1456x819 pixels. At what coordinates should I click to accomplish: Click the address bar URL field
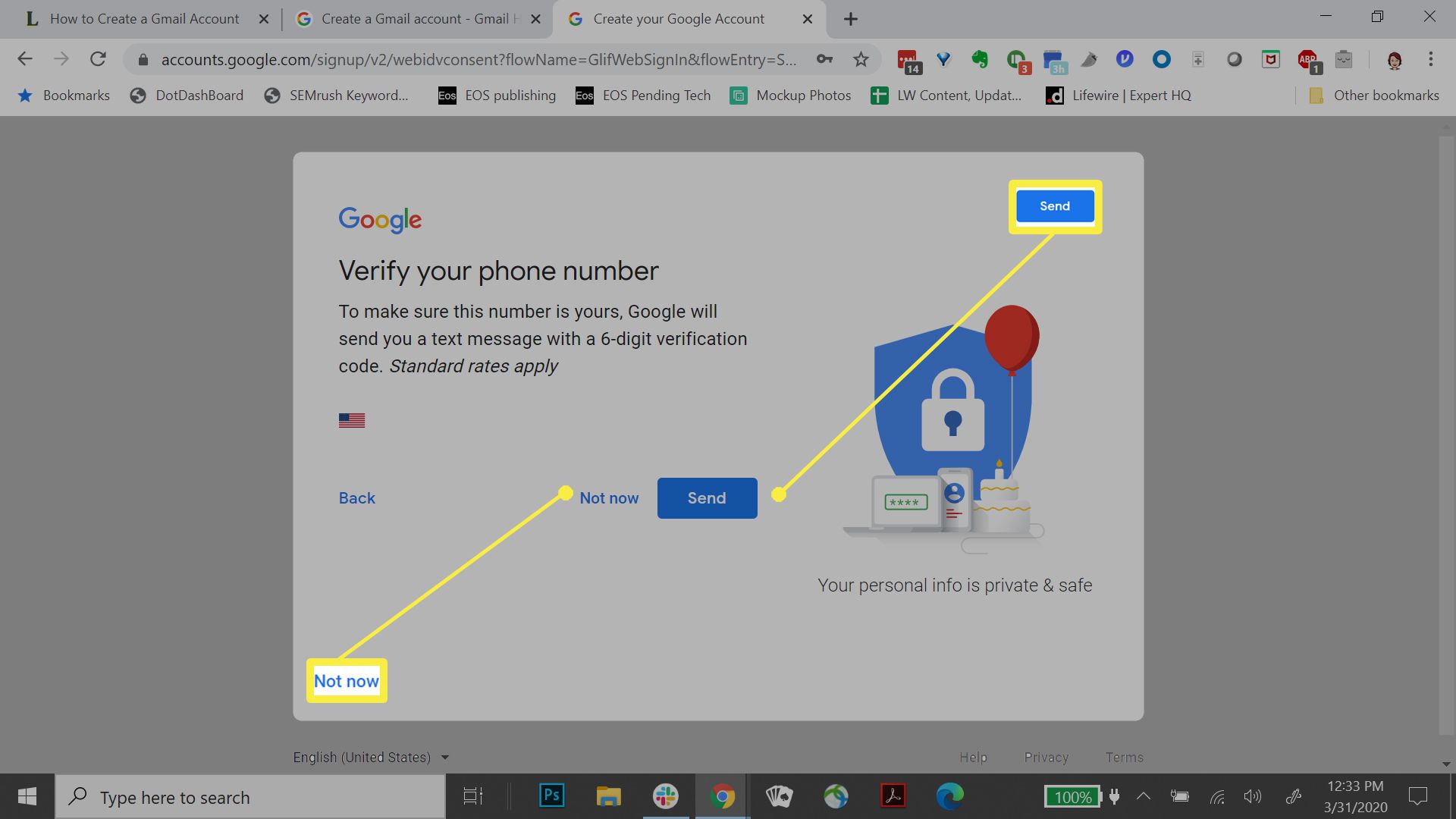478,59
